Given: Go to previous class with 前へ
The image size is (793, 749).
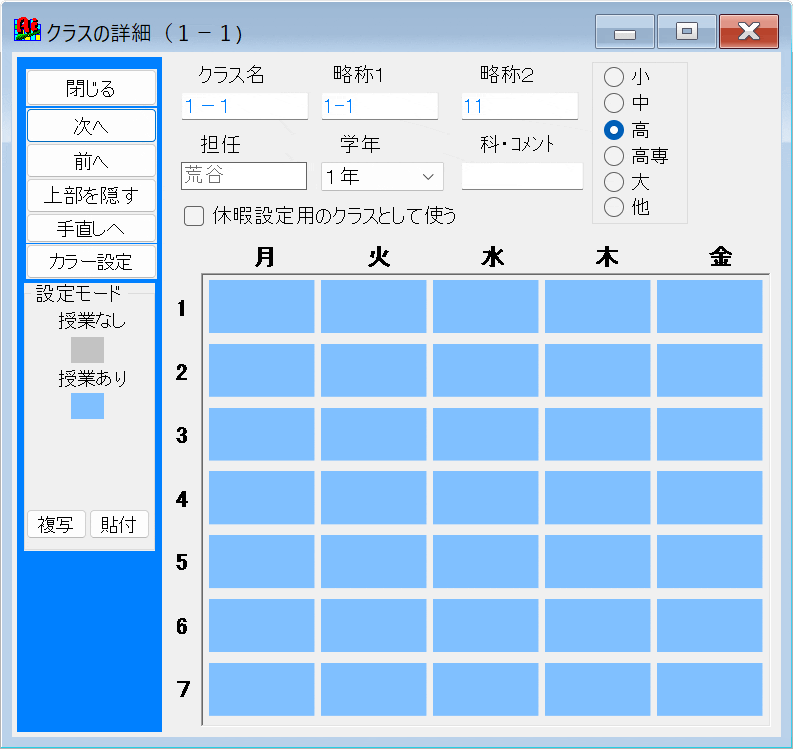Looking at the screenshot, I should point(91,161).
